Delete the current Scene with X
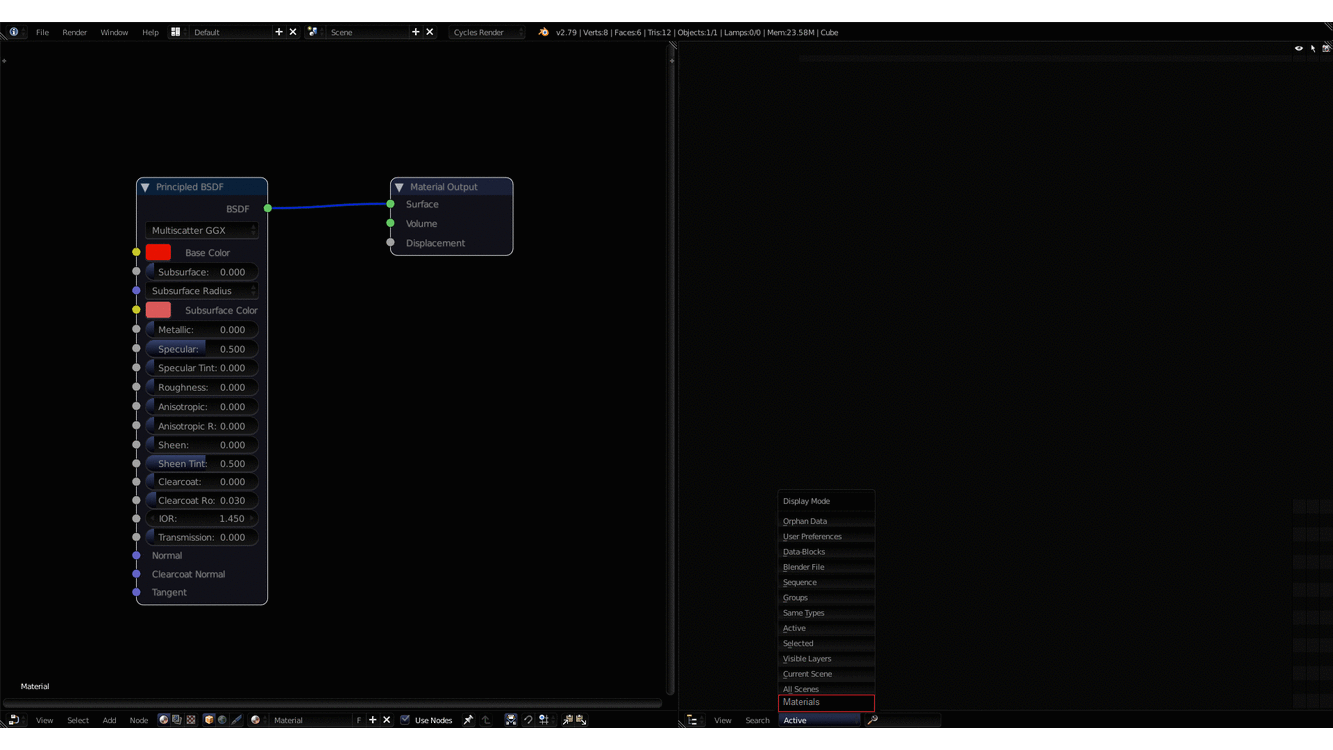Image resolution: width=1333 pixels, height=750 pixels. (430, 32)
